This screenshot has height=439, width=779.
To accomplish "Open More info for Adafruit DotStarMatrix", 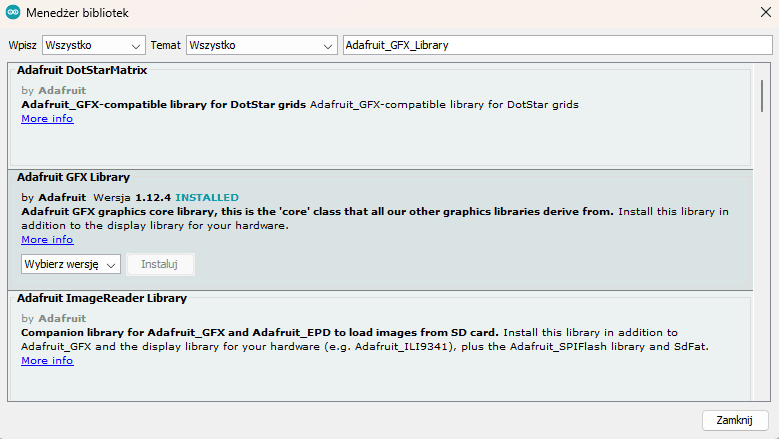I will 47,119.
